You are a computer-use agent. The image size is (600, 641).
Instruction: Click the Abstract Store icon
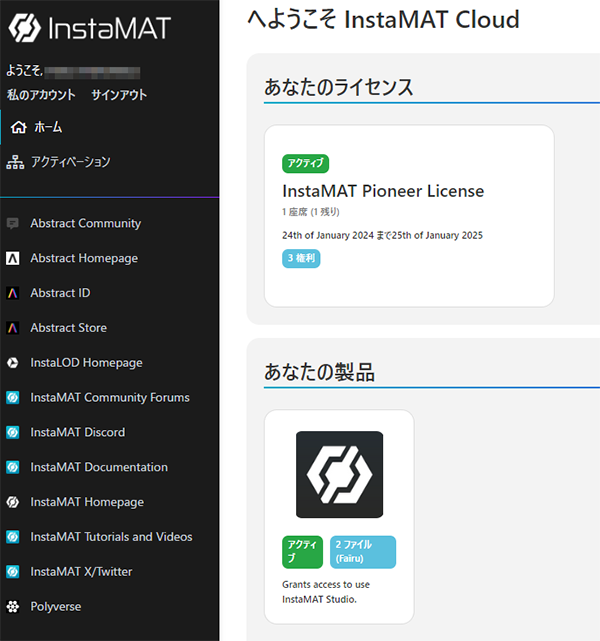(x=13, y=328)
